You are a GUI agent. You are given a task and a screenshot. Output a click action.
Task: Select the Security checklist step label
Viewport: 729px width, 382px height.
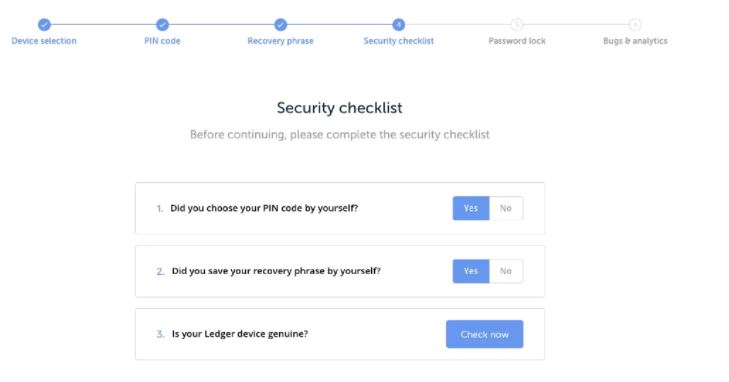398,41
